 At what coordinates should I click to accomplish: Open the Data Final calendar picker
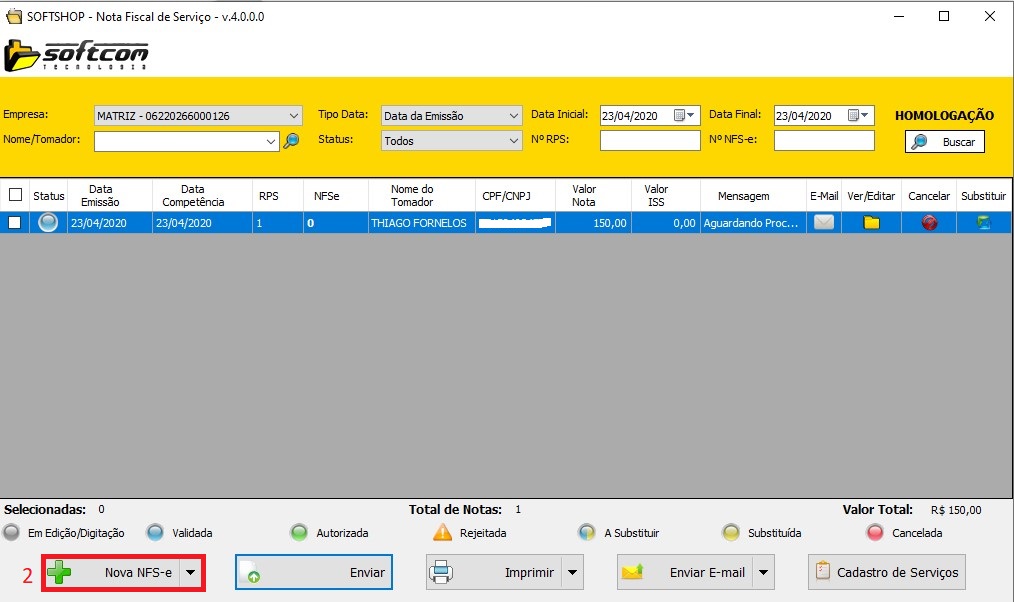click(x=859, y=116)
